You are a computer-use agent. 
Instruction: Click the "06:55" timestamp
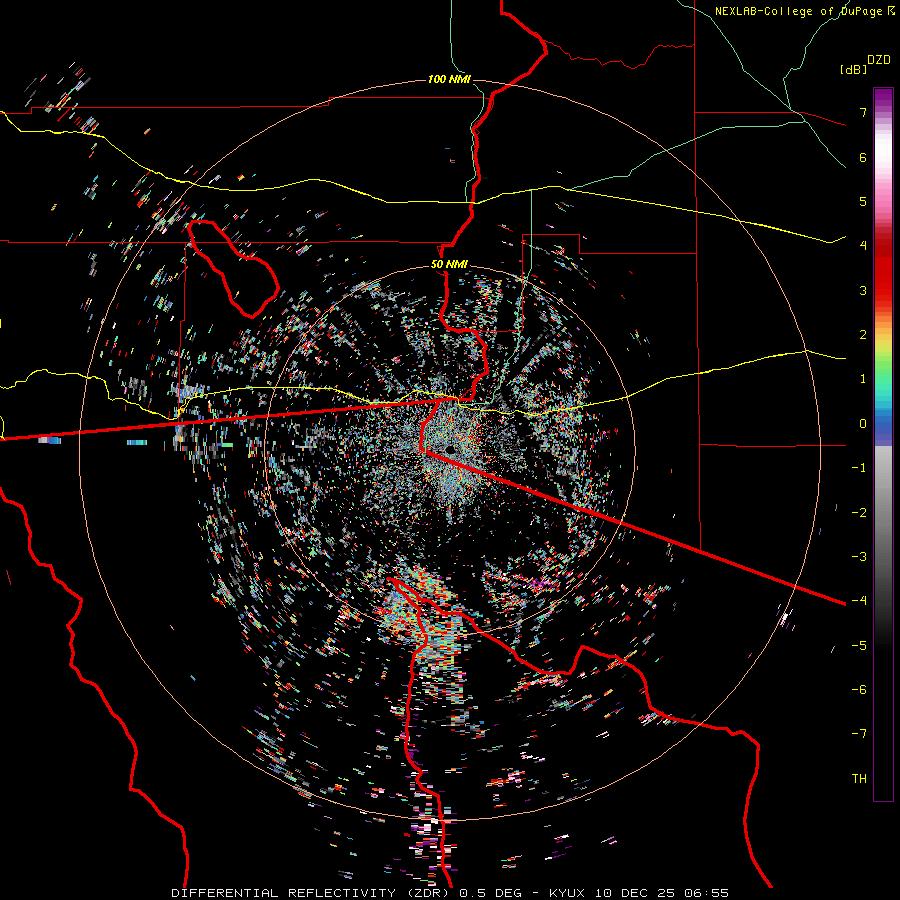pos(706,893)
